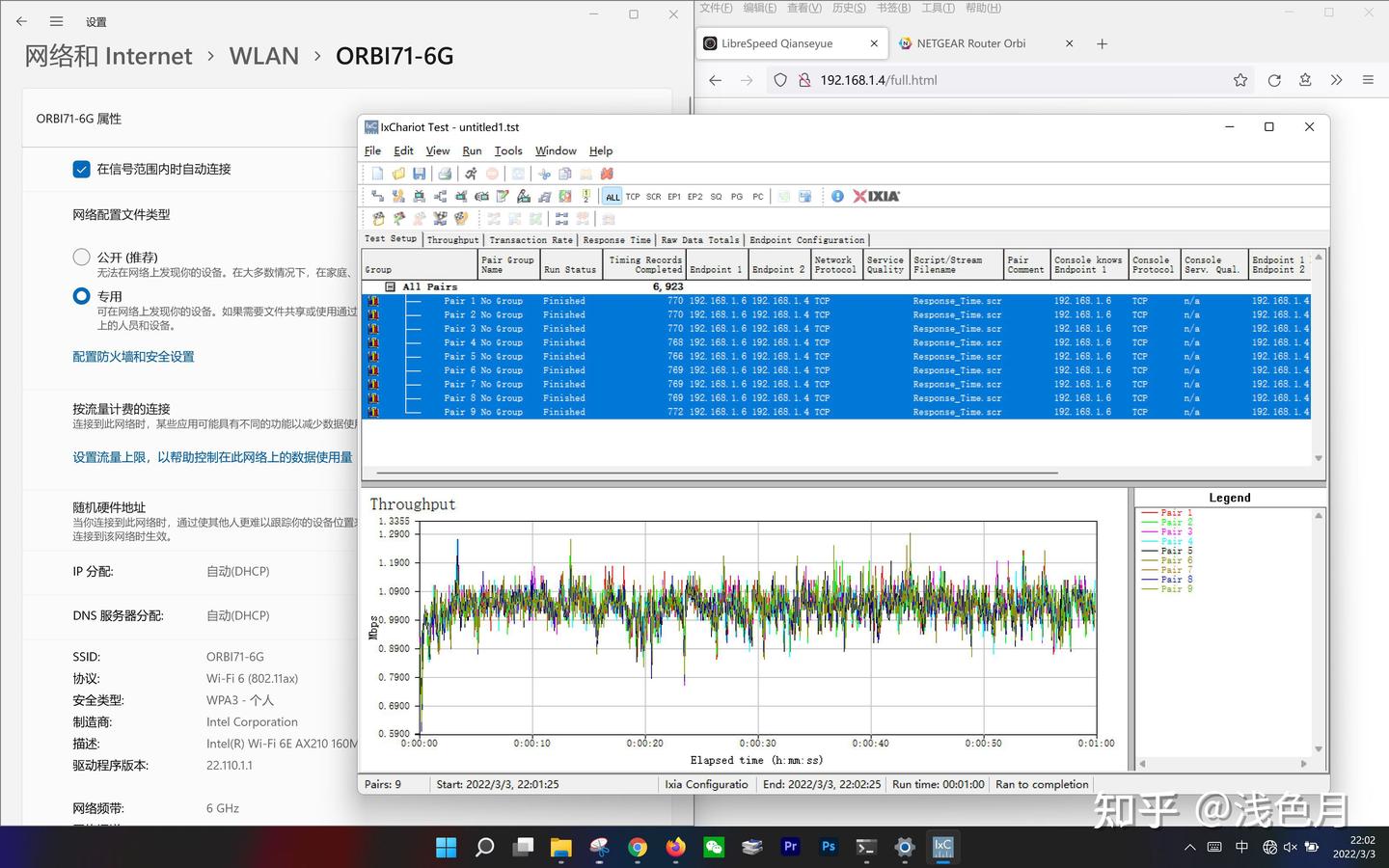This screenshot has width=1389, height=868.
Task: Select the 公用 network profile option
Action: [81, 257]
